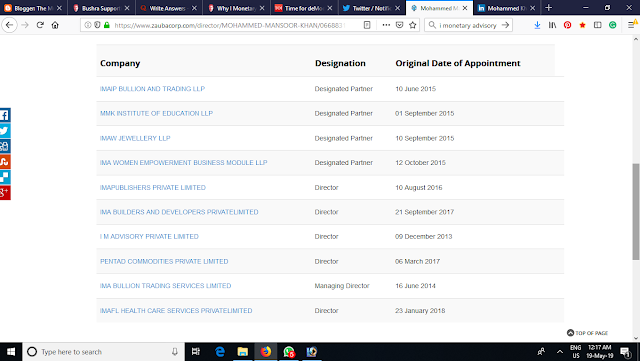Reload the current page
The image size is (640, 361).
click(40, 25)
